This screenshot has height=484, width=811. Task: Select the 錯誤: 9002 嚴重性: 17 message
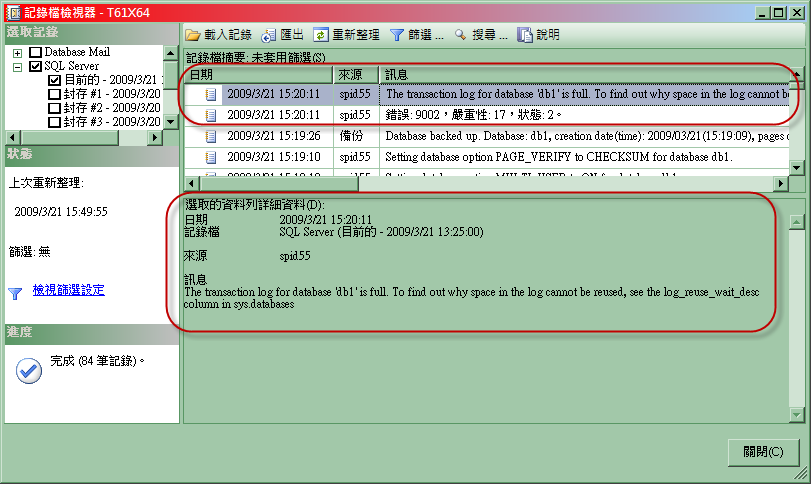473,115
